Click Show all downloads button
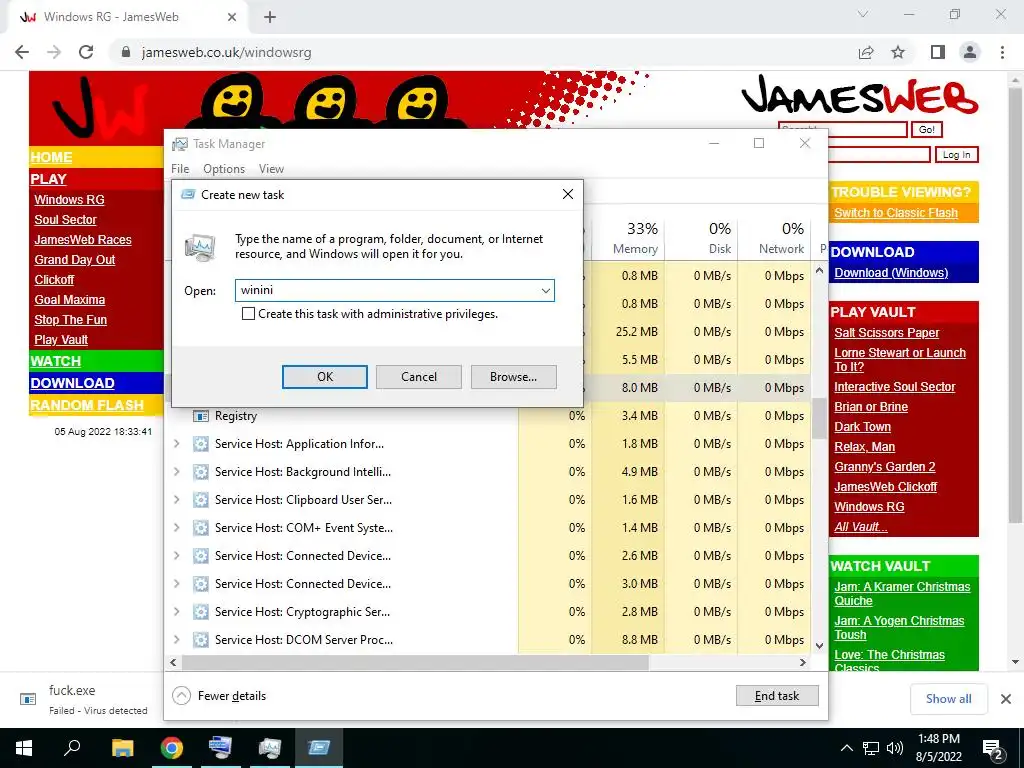 (x=948, y=699)
